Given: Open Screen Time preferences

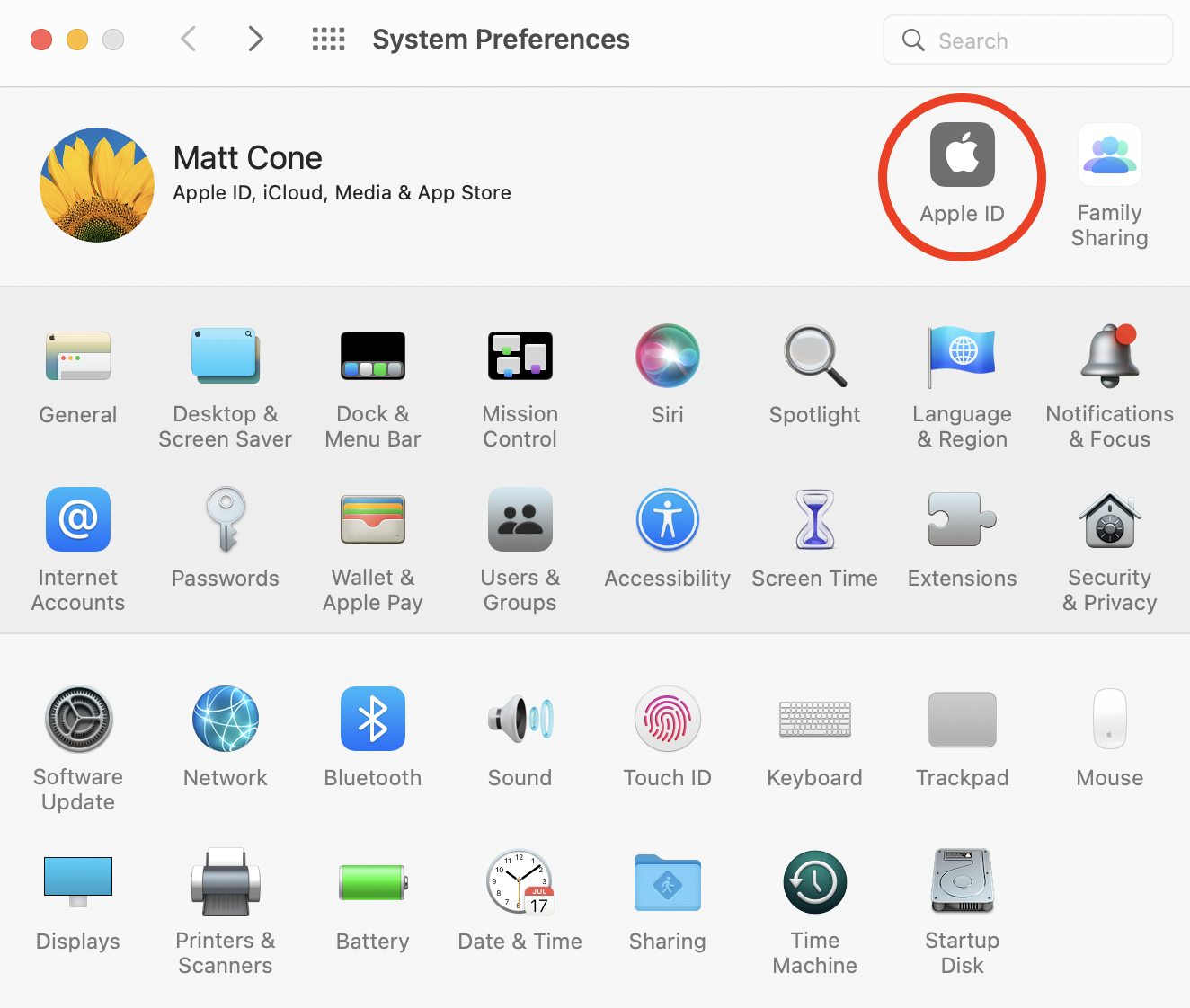Looking at the screenshot, I should (814, 519).
